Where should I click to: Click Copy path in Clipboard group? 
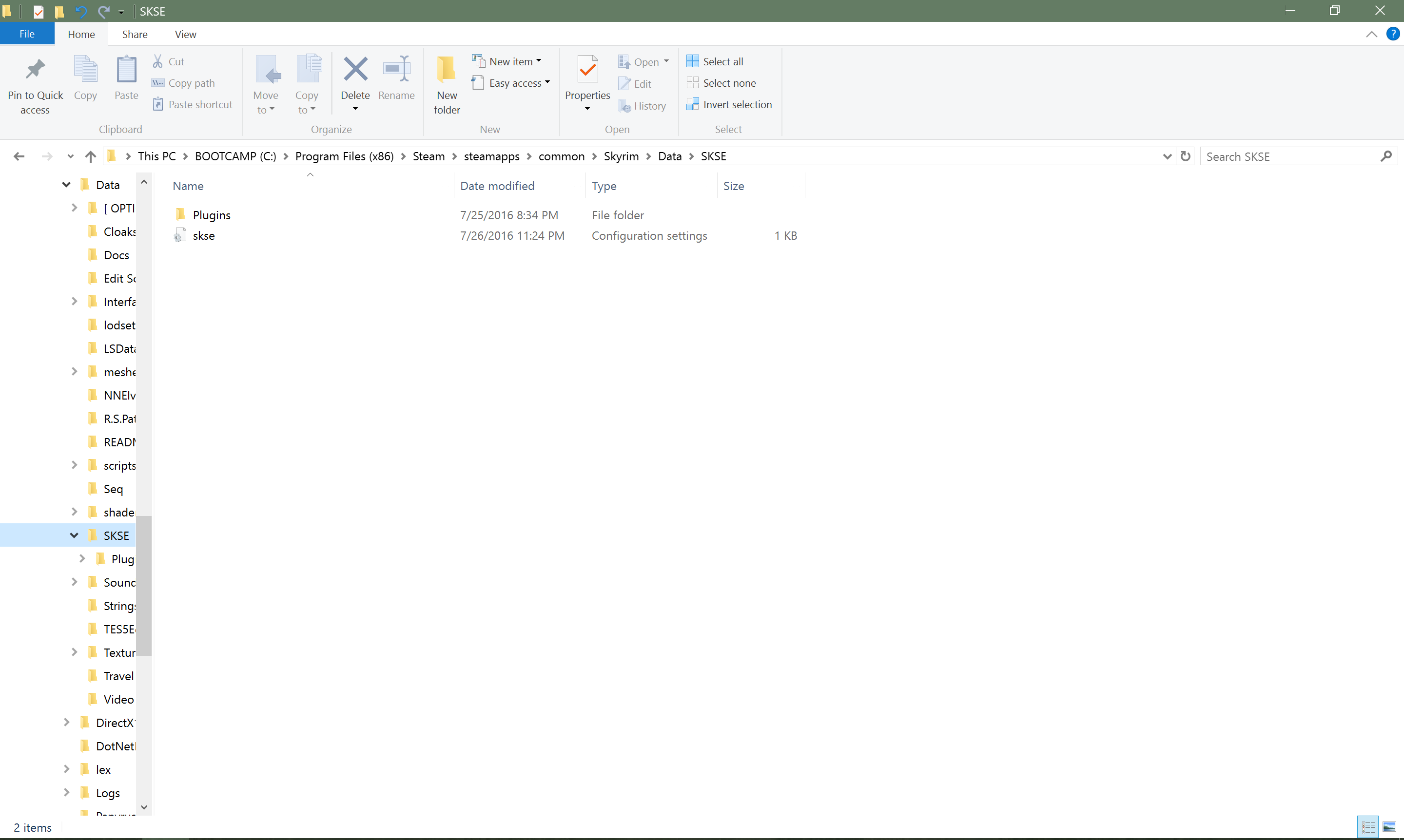pyautogui.click(x=183, y=83)
